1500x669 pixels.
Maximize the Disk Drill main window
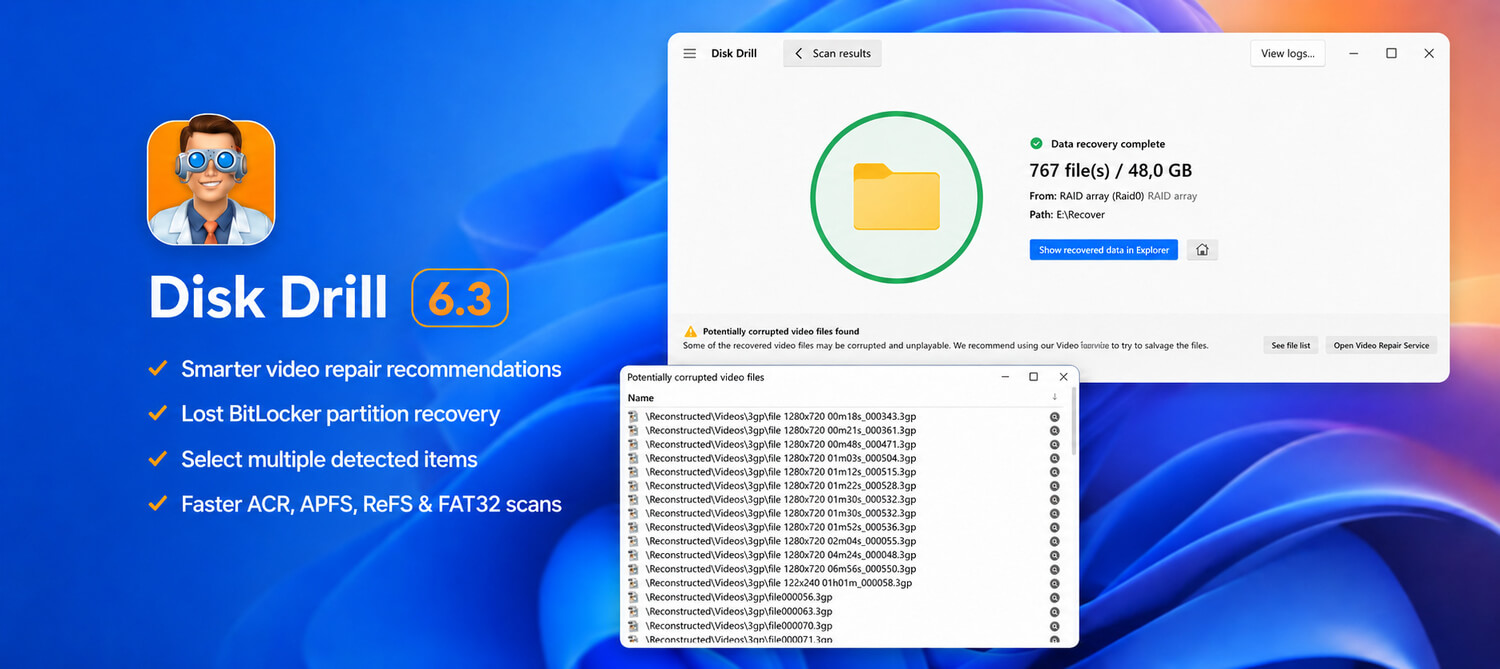pos(1391,54)
